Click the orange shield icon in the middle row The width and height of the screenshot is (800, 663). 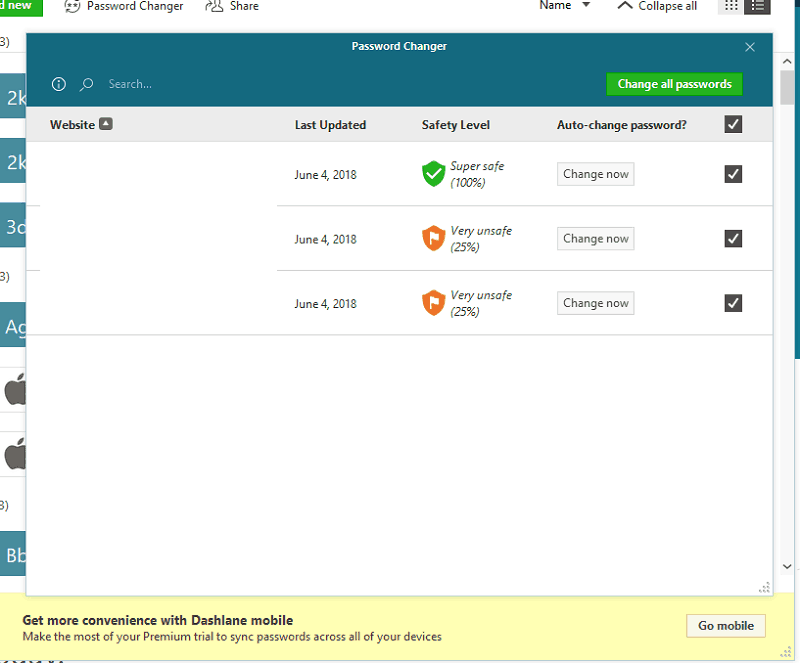click(433, 238)
